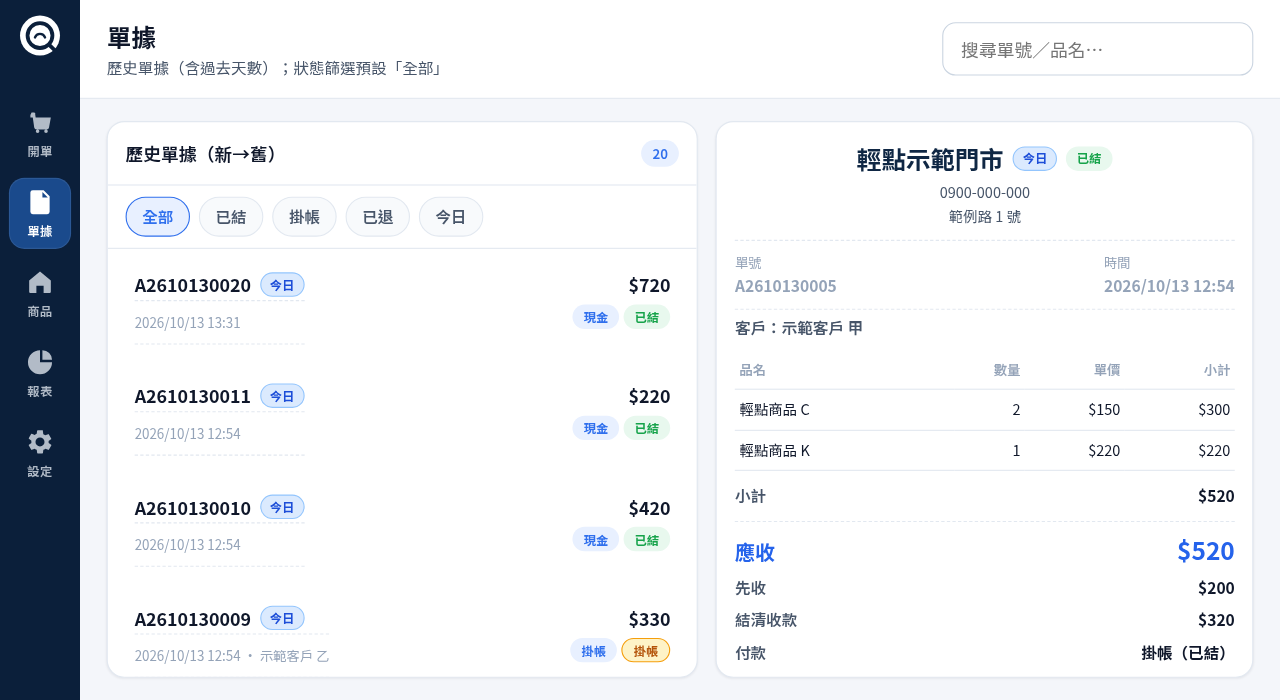The width and height of the screenshot is (1280, 700).
Task: Click 已結 badge beside 輕點示範門市
Action: point(1089,159)
